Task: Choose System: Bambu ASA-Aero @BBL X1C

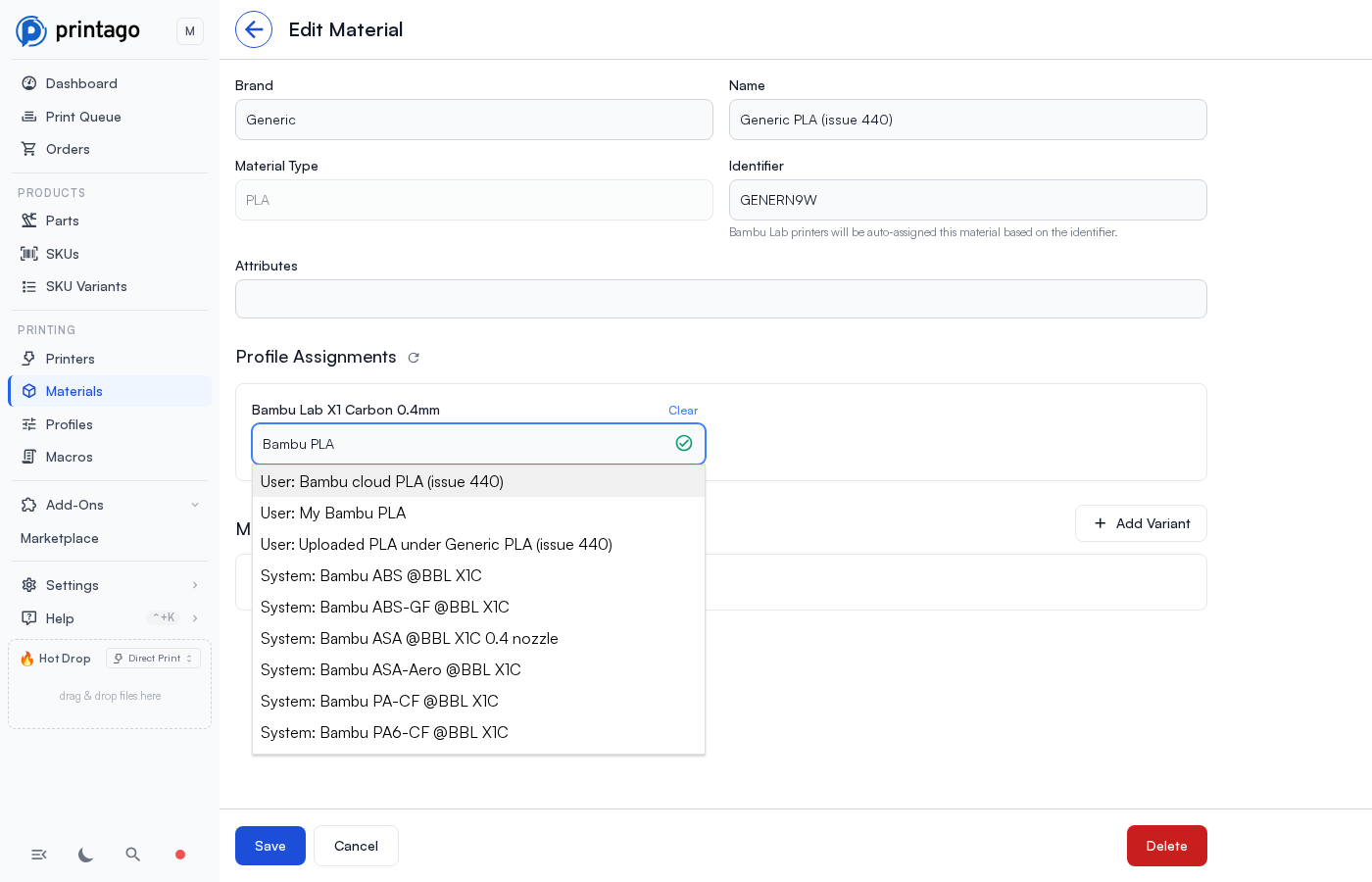Action: tap(478, 669)
